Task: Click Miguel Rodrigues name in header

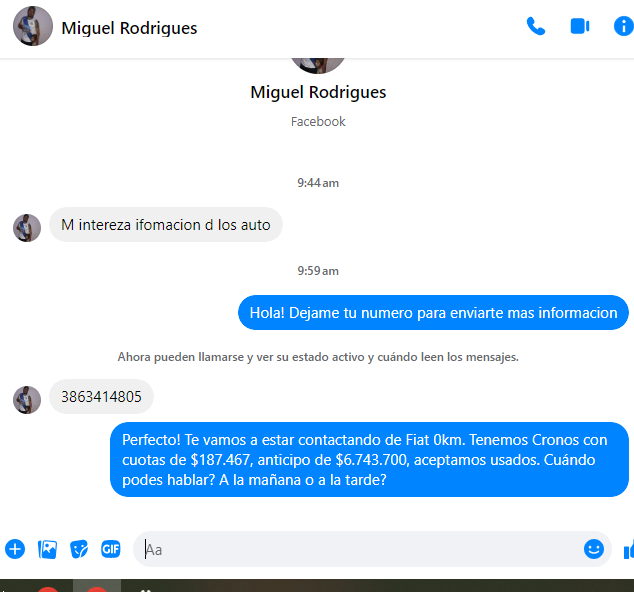Action: coord(129,28)
